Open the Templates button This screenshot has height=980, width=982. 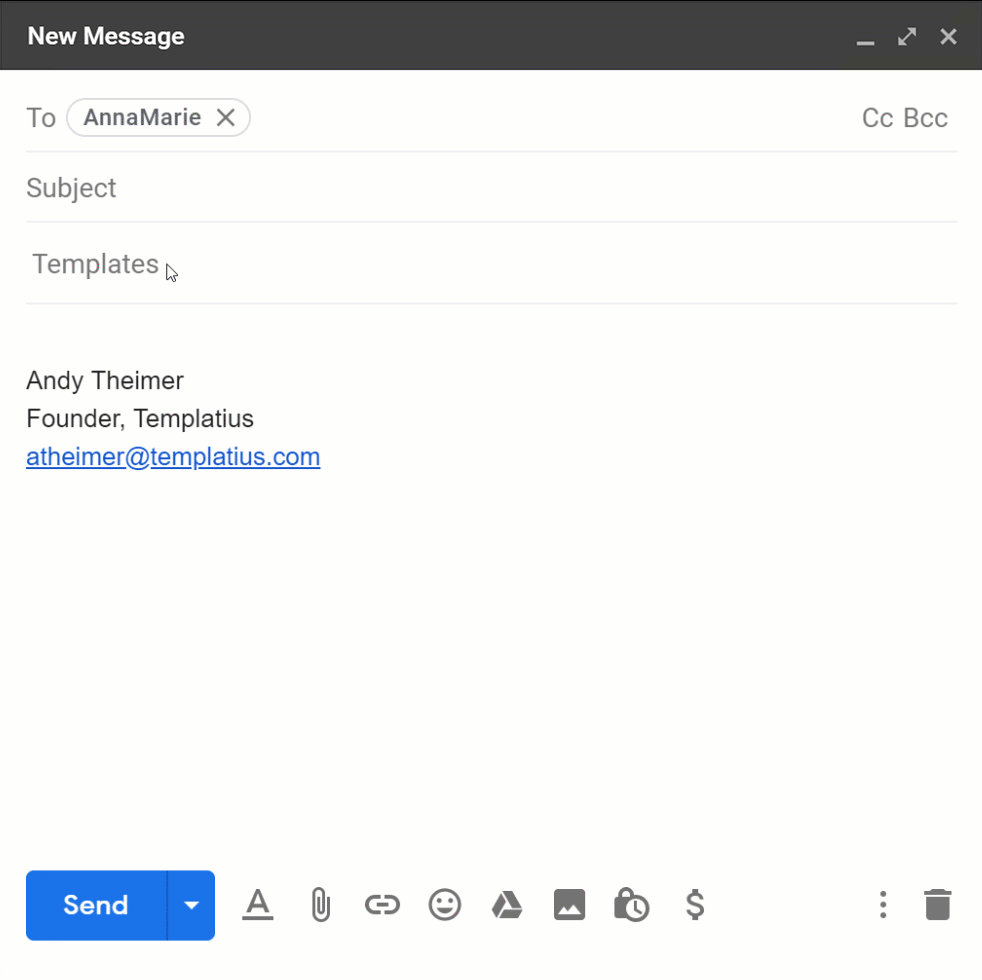(95, 264)
